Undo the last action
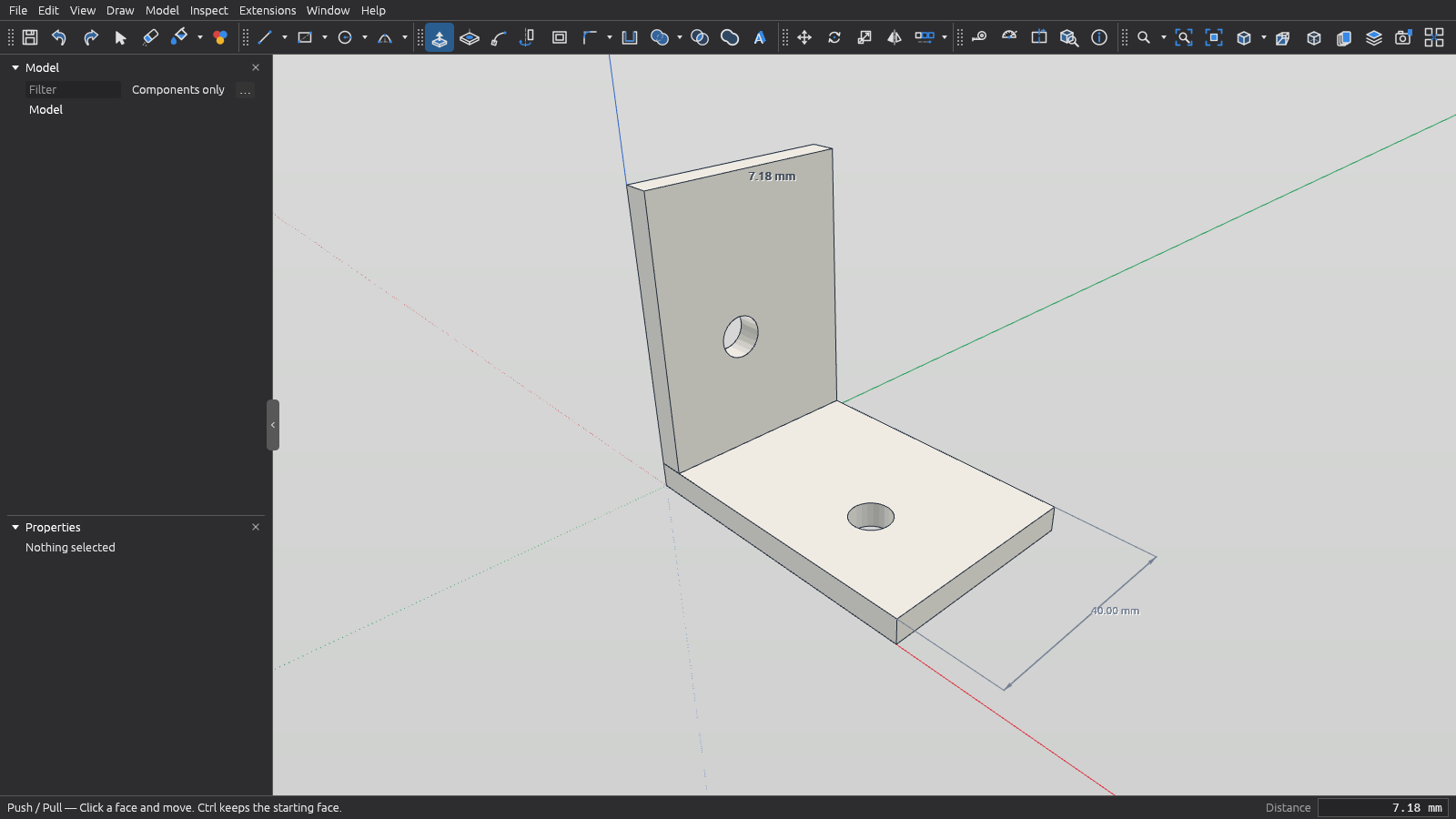1456x819 pixels. click(x=59, y=37)
